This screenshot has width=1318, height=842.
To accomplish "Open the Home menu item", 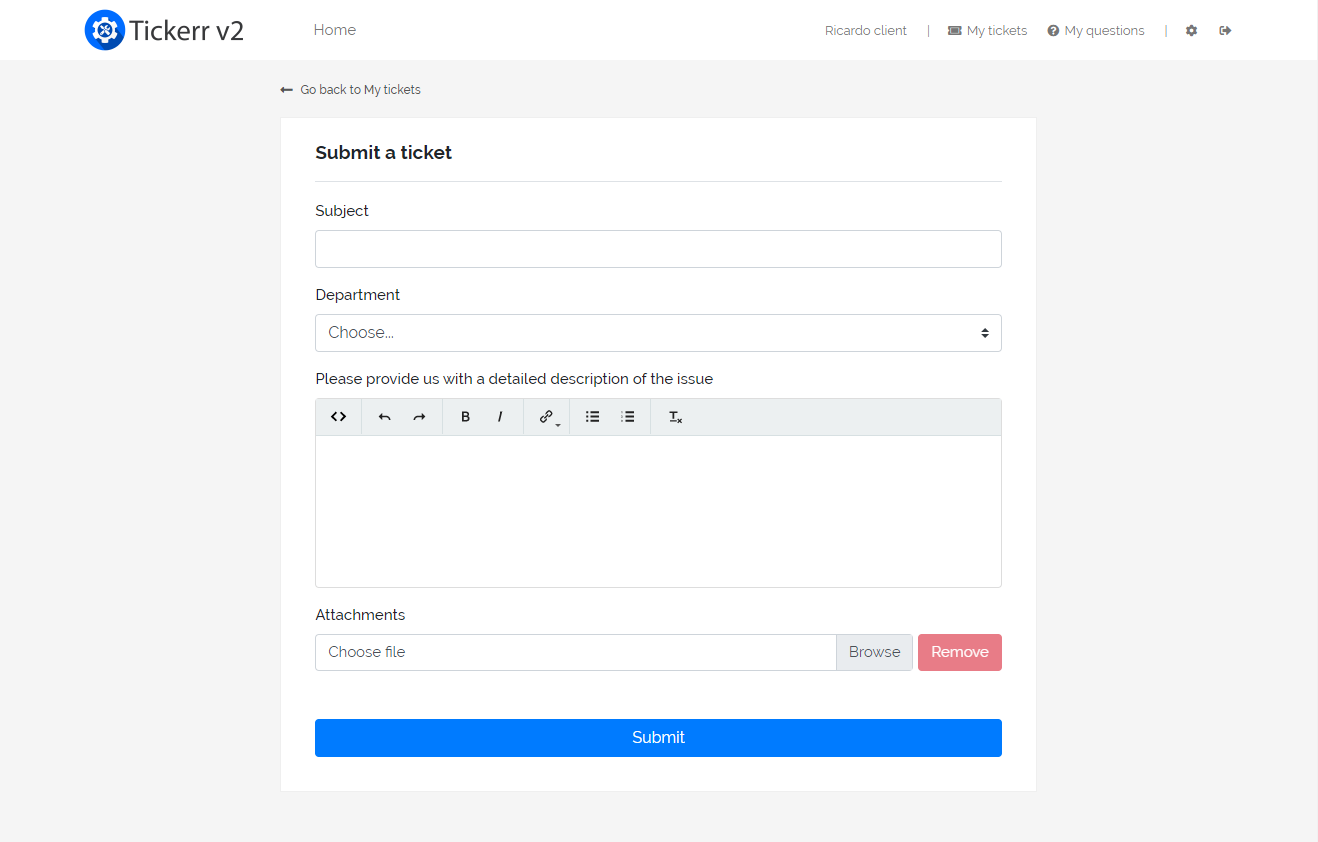I will click(334, 30).
